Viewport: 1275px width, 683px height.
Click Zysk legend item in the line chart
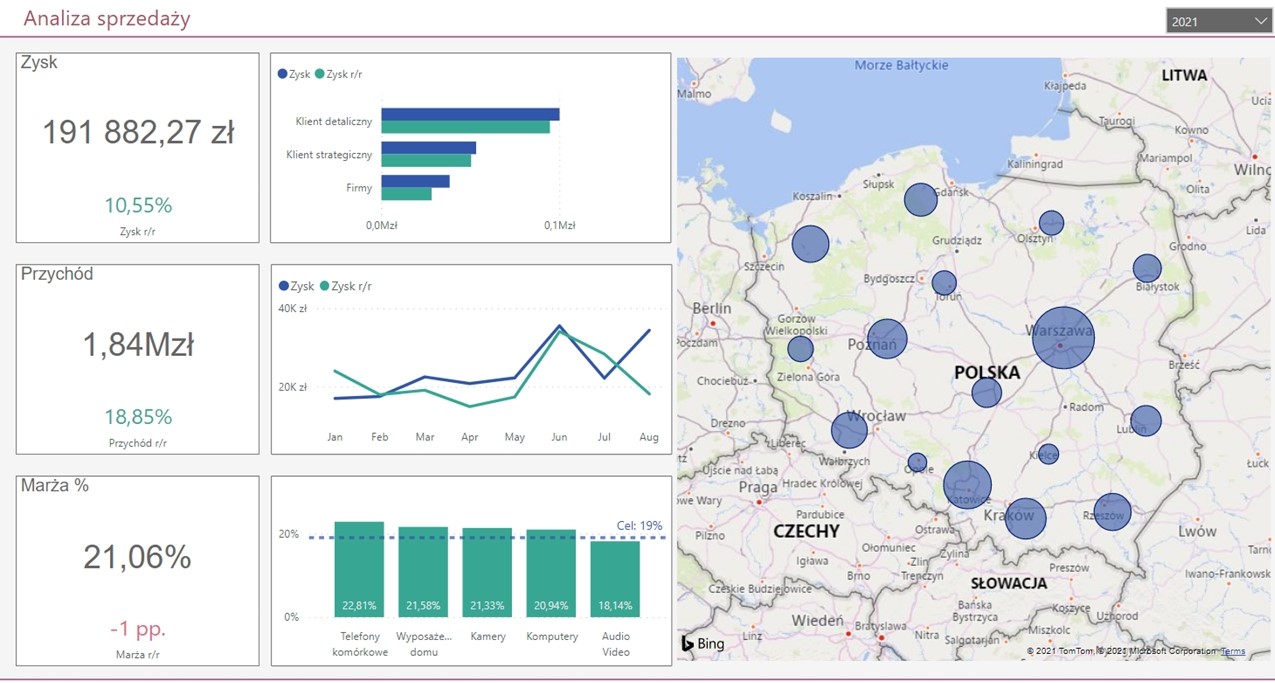tap(298, 286)
